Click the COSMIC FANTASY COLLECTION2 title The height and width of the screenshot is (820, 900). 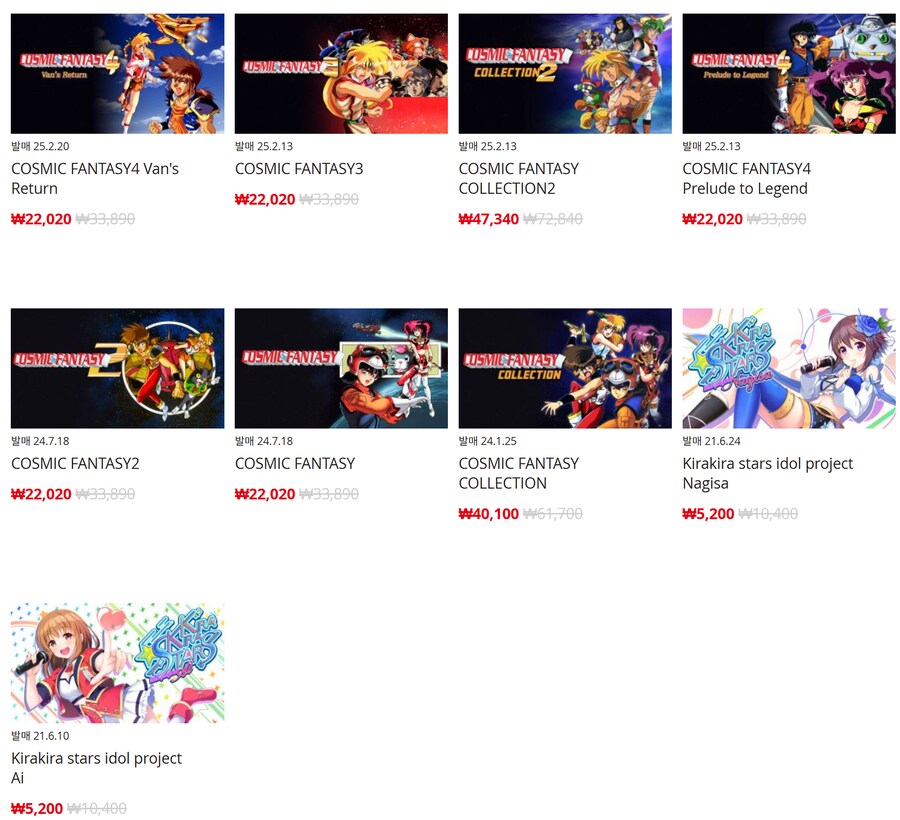coord(519,178)
